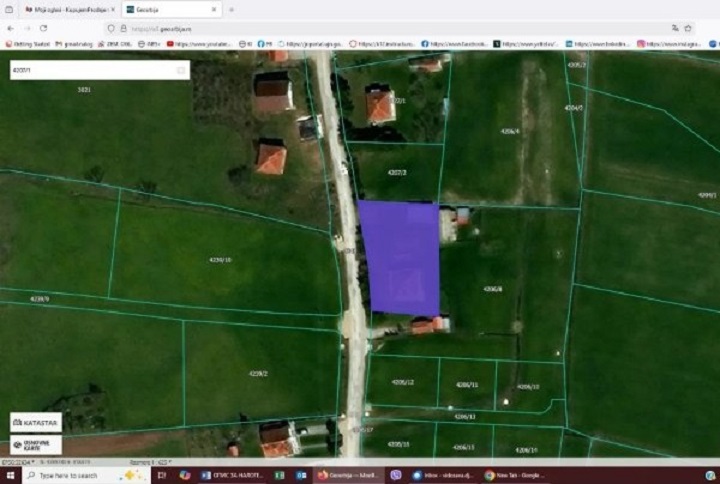
Task: Open a new browser tab with plus icon
Action: 231,9
